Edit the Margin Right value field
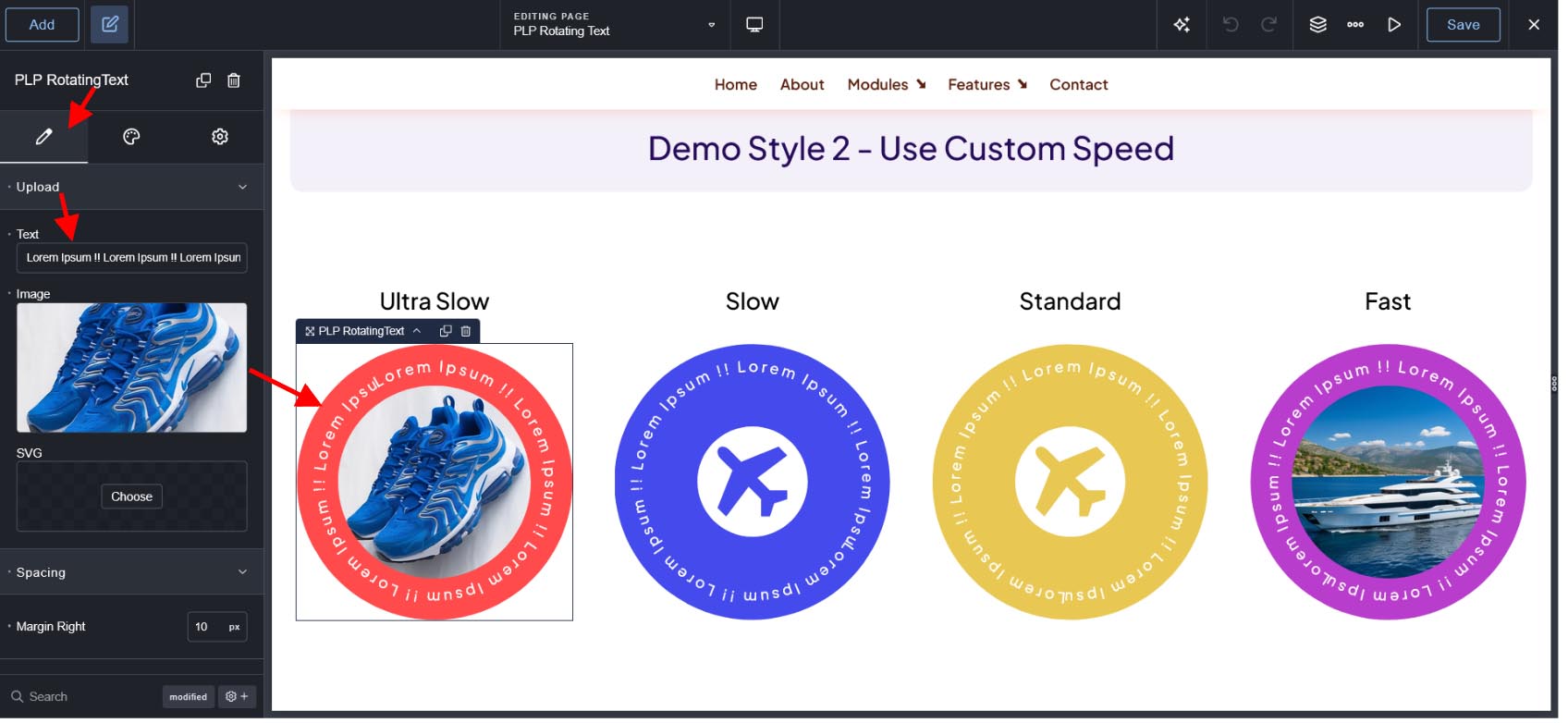Screen dimensions: 1568x723 (x=204, y=627)
